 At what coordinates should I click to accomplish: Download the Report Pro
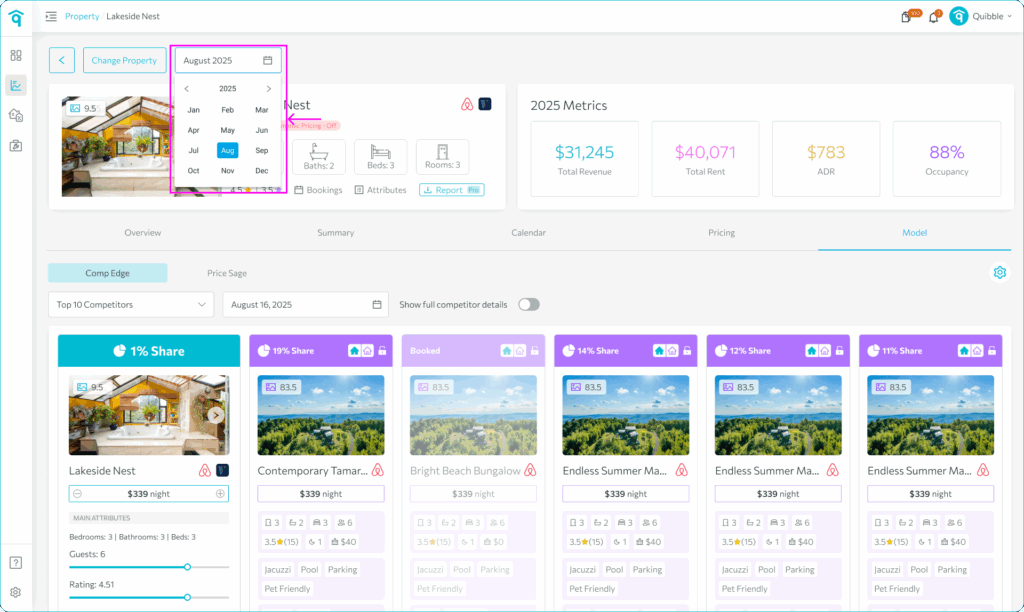[451, 190]
